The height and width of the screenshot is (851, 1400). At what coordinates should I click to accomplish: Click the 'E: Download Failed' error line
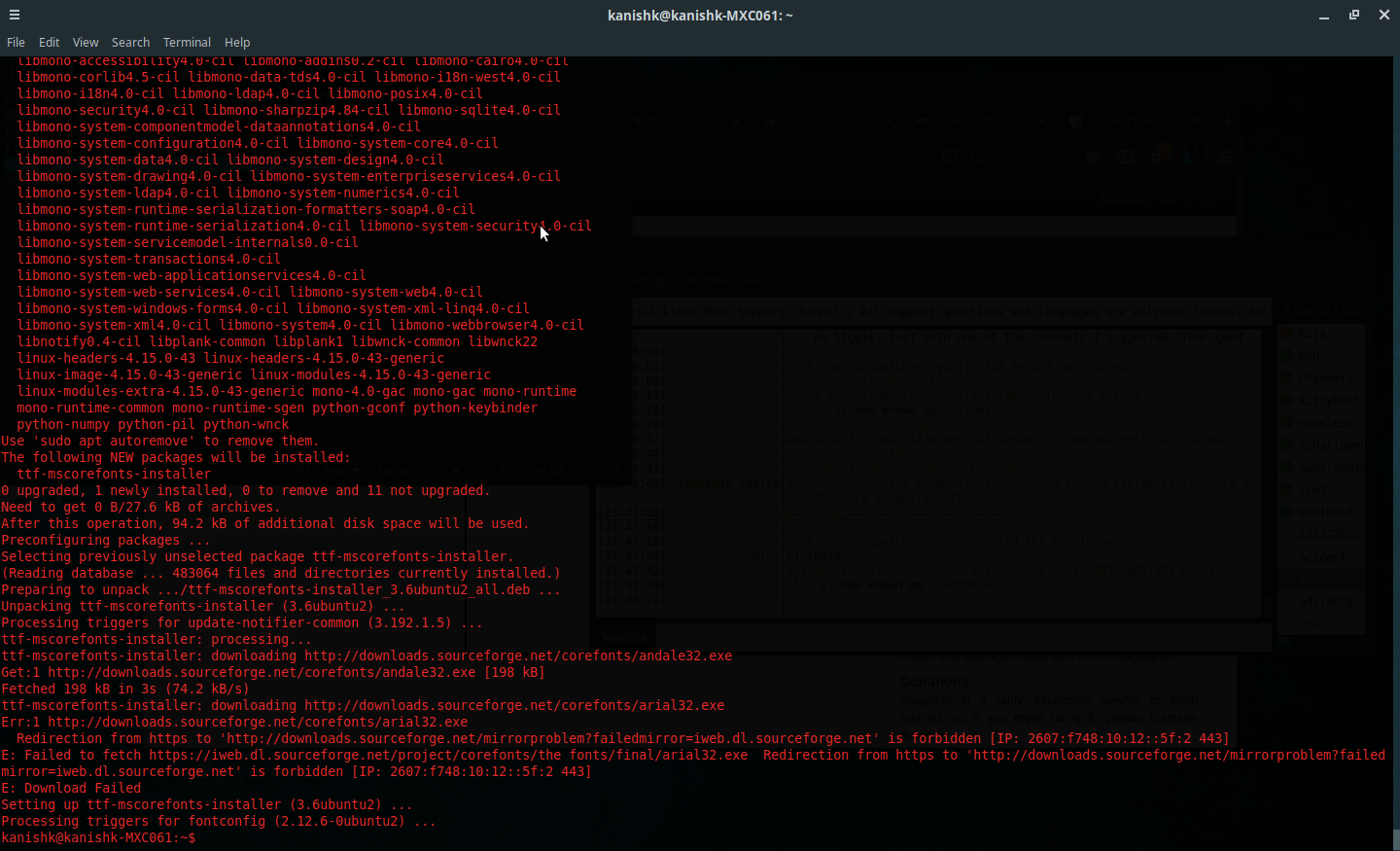[71, 788]
